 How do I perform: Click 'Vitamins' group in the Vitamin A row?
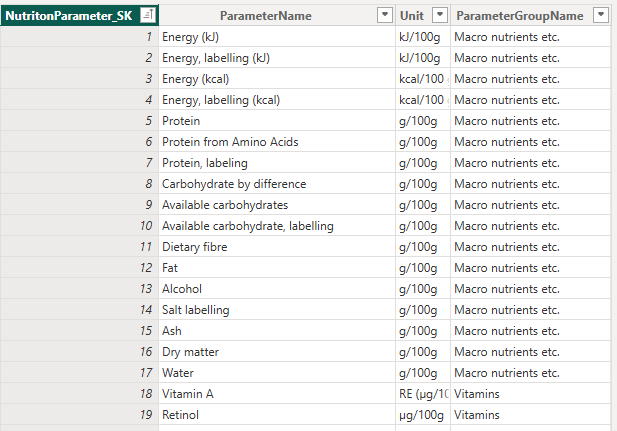(x=531, y=394)
